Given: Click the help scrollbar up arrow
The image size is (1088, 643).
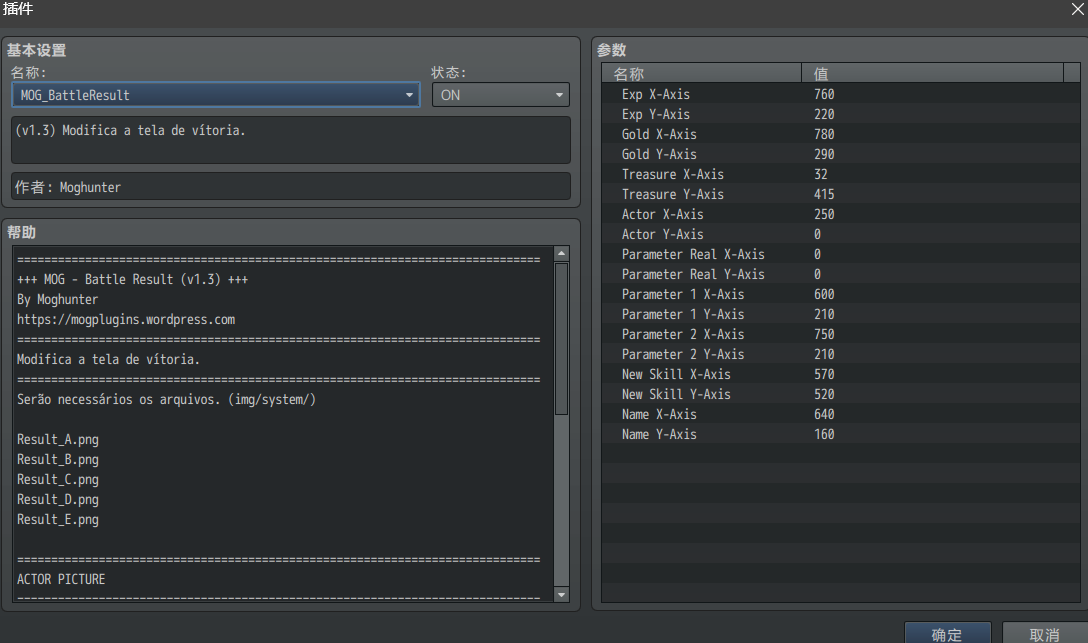Looking at the screenshot, I should coord(561,254).
